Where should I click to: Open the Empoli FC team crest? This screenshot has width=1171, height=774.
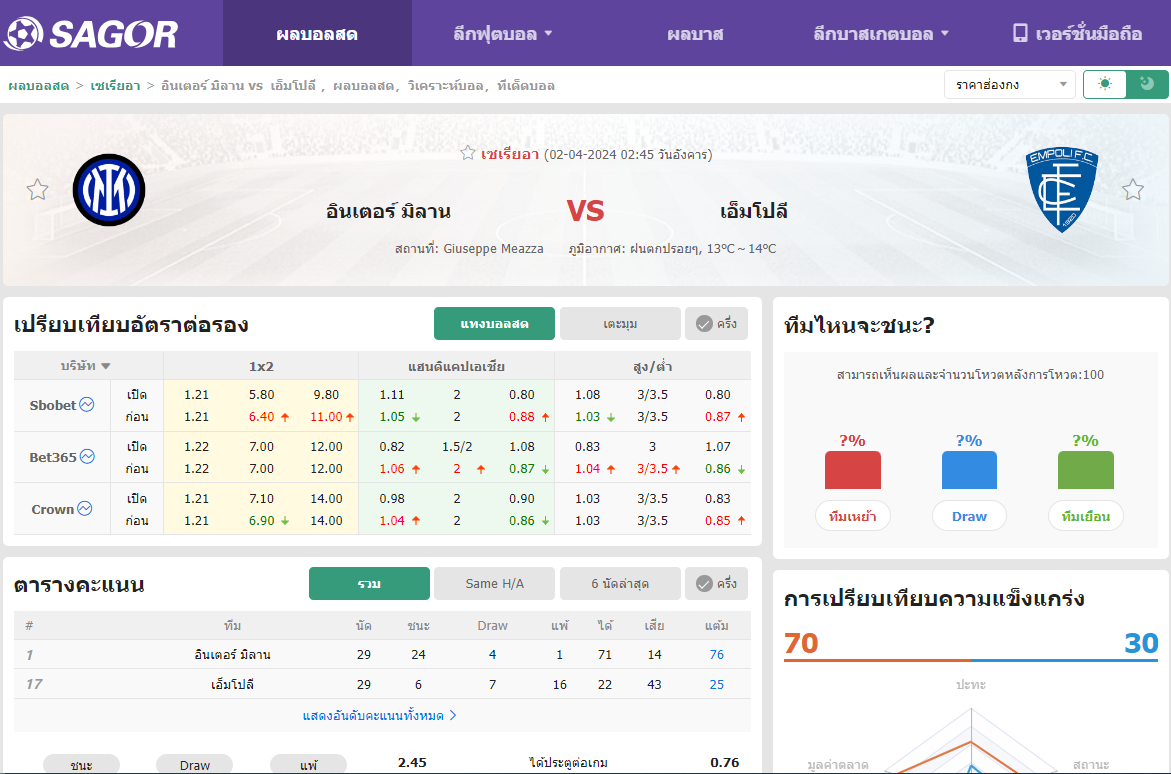pos(1062,189)
